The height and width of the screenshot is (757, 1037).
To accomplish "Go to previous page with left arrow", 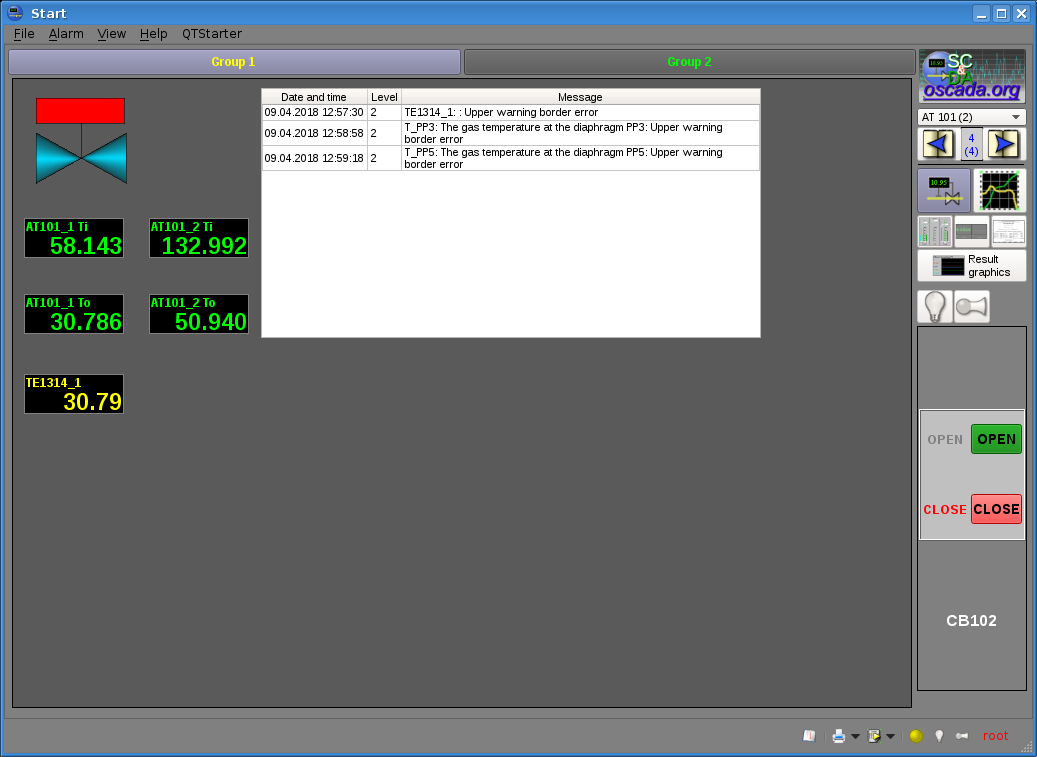I will (x=938, y=144).
